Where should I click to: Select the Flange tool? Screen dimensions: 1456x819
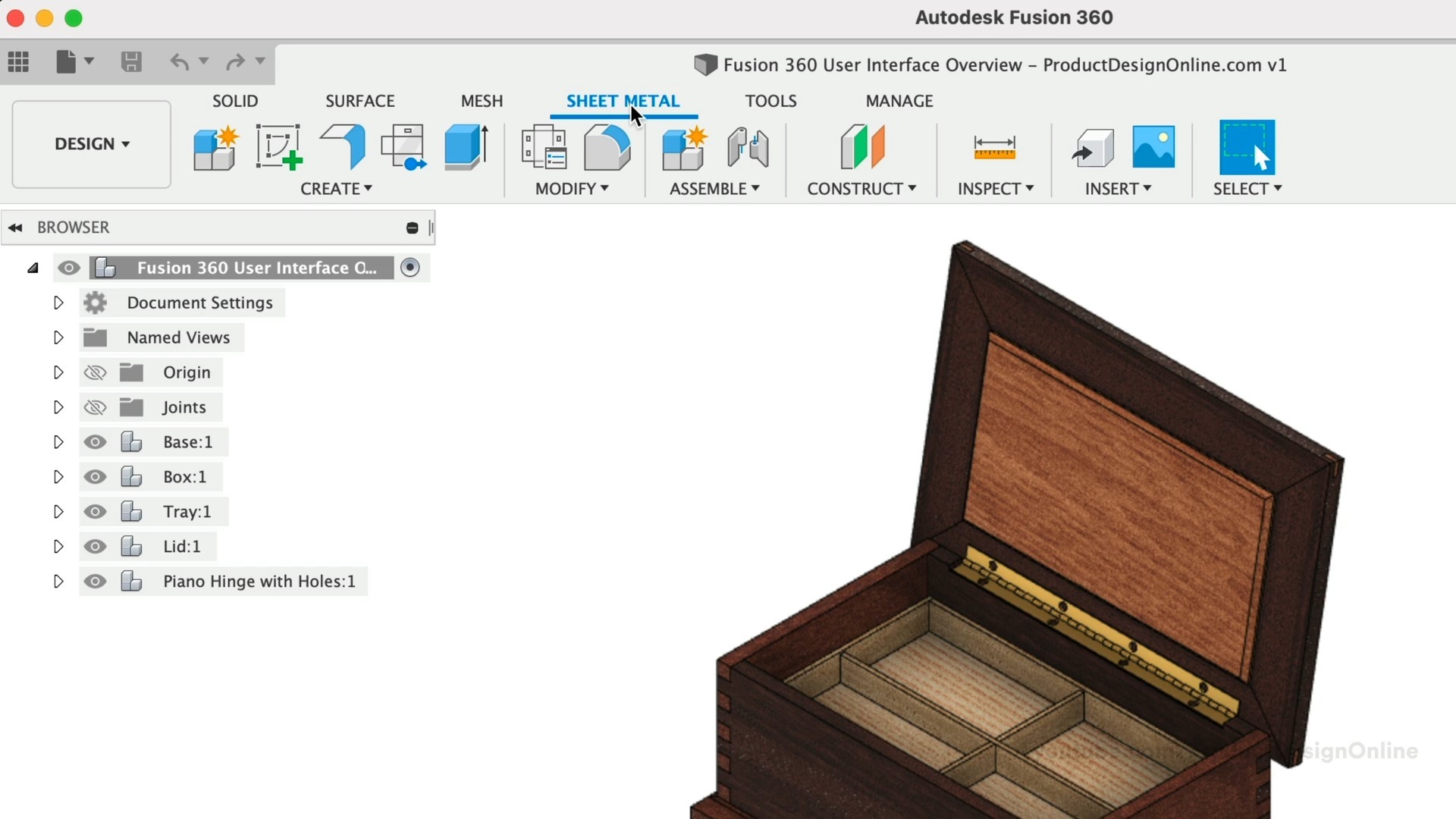(343, 147)
